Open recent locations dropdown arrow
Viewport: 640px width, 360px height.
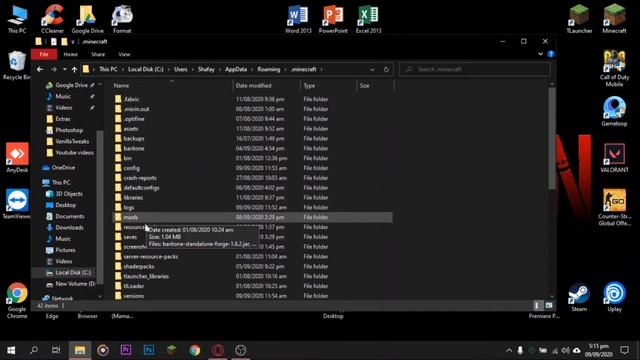pyautogui.click(x=64, y=69)
